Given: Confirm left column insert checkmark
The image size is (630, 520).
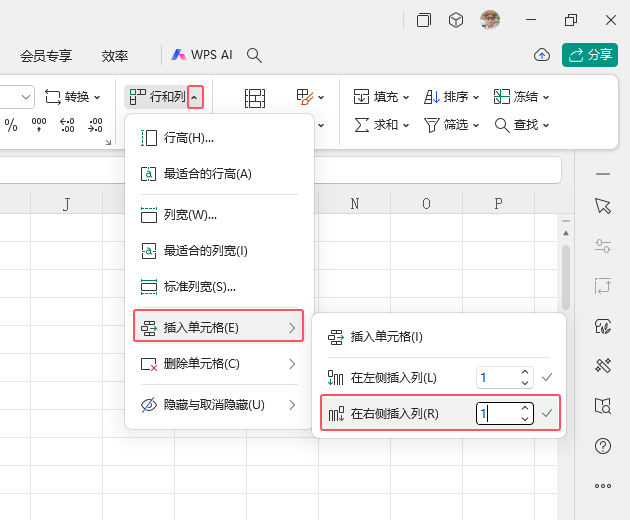Looking at the screenshot, I should click(x=547, y=377).
